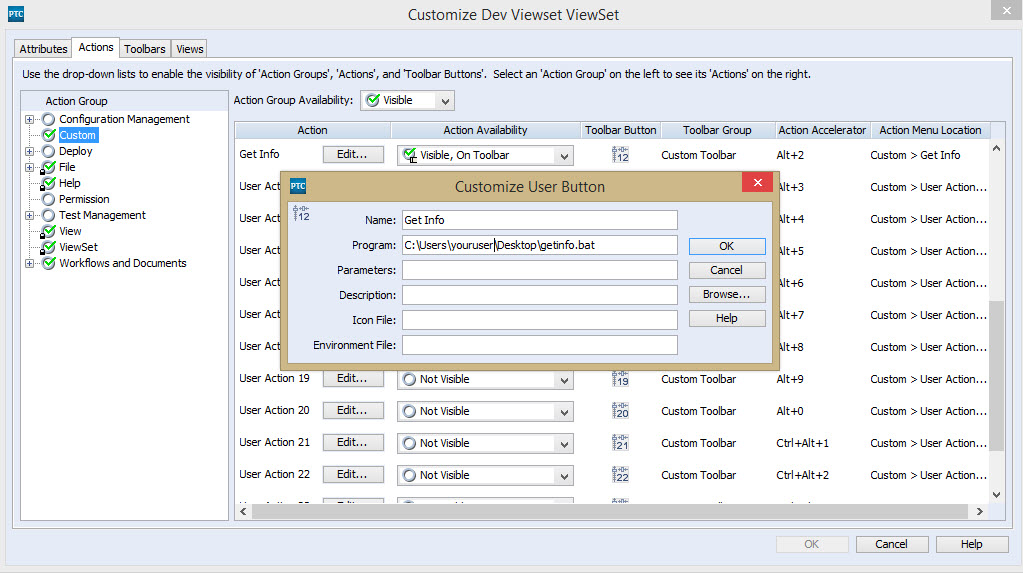This screenshot has height=573, width=1023.
Task: Click the Get Info toolbar button icon 12
Action: coord(620,155)
